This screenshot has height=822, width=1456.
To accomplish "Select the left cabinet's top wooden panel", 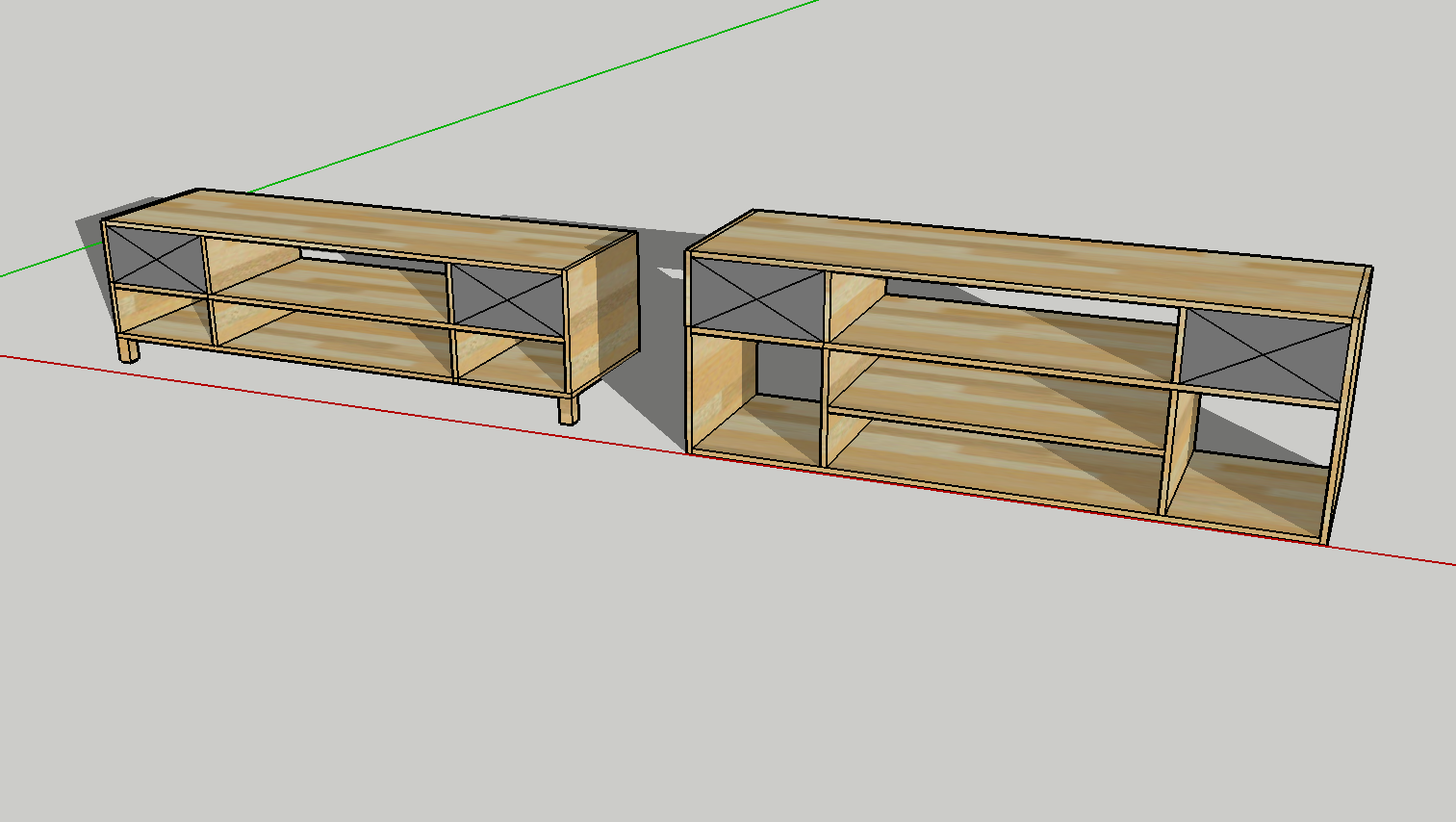I will click(370, 227).
